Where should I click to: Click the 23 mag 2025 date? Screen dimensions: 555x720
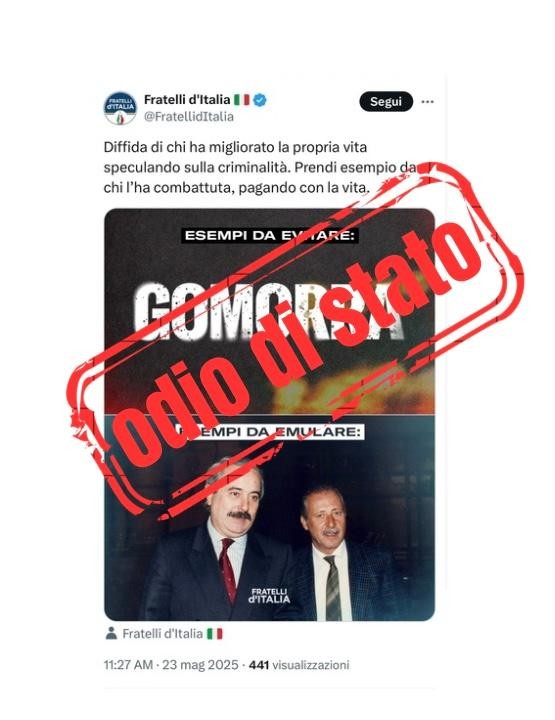[200, 665]
